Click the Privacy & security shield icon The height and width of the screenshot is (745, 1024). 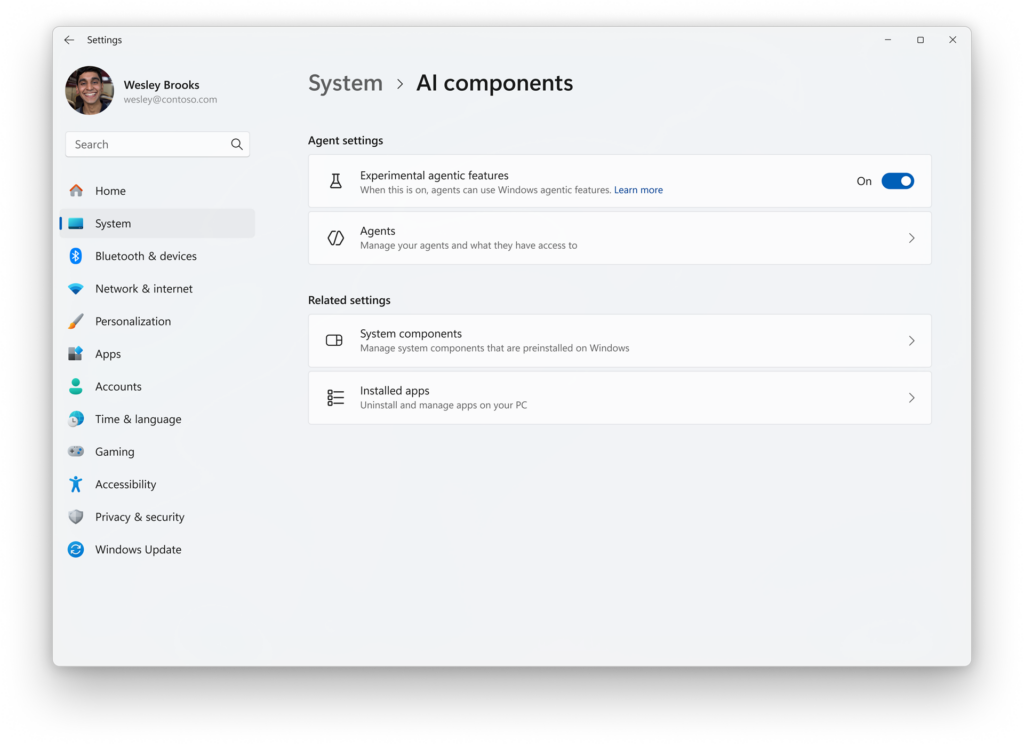[x=76, y=517]
